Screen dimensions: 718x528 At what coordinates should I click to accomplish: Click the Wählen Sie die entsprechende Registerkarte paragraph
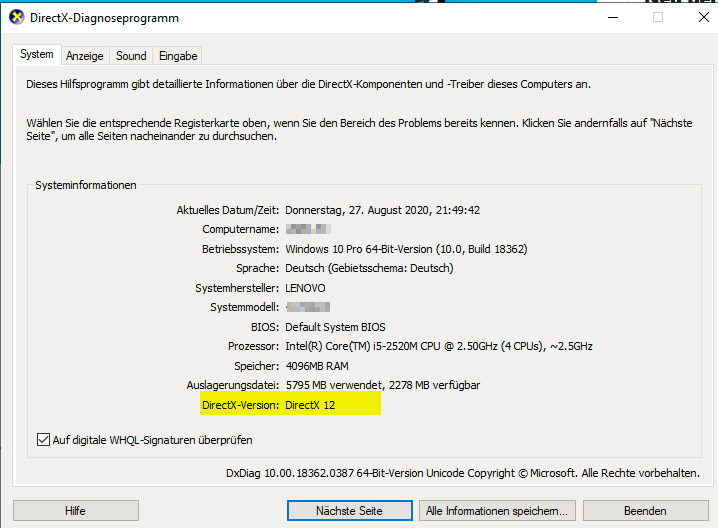pos(359,130)
